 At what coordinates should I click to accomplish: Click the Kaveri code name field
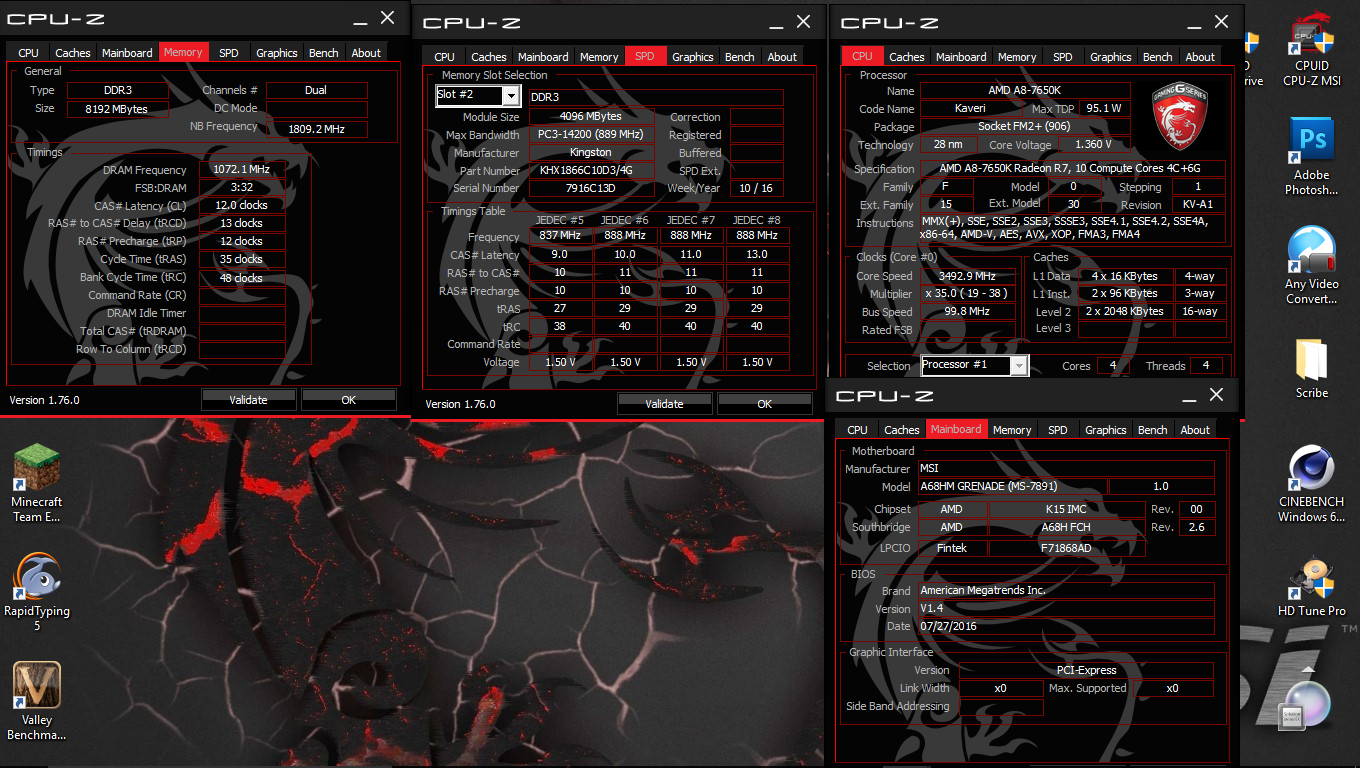(x=968, y=109)
